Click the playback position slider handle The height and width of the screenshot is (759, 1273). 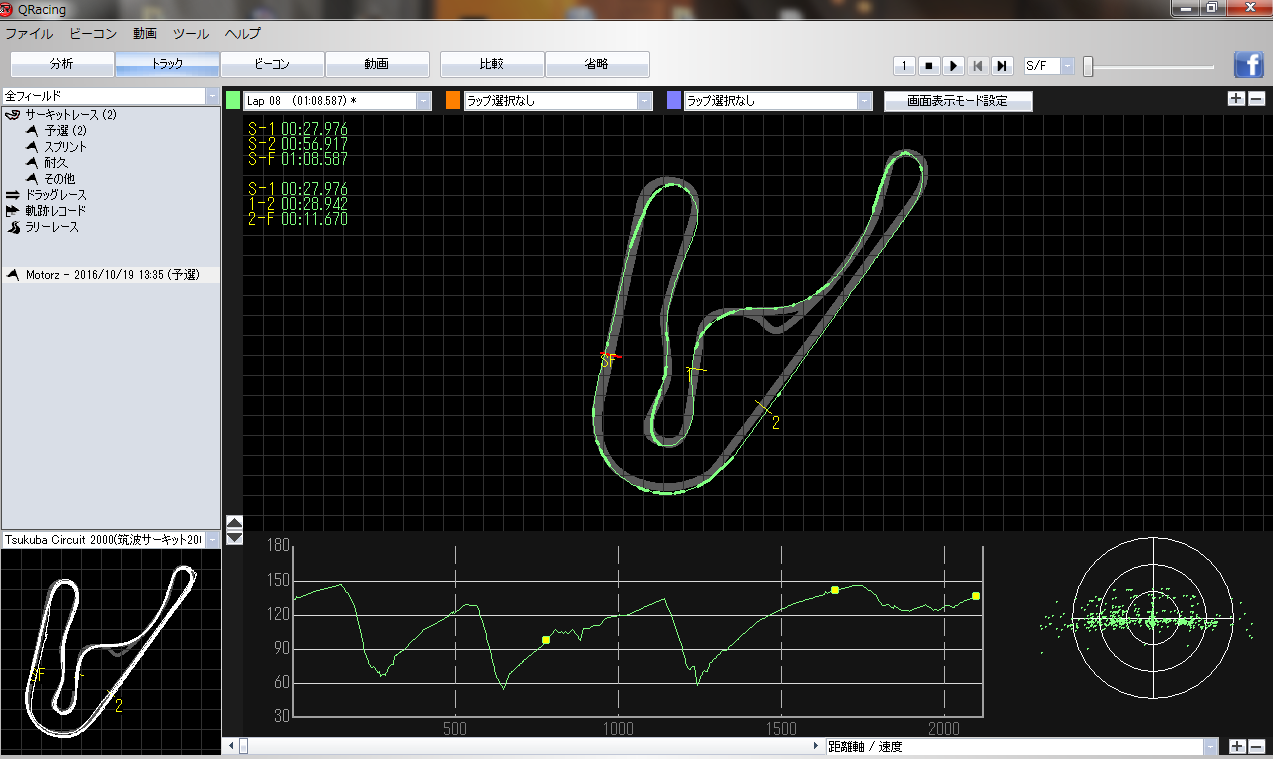pyautogui.click(x=1088, y=67)
